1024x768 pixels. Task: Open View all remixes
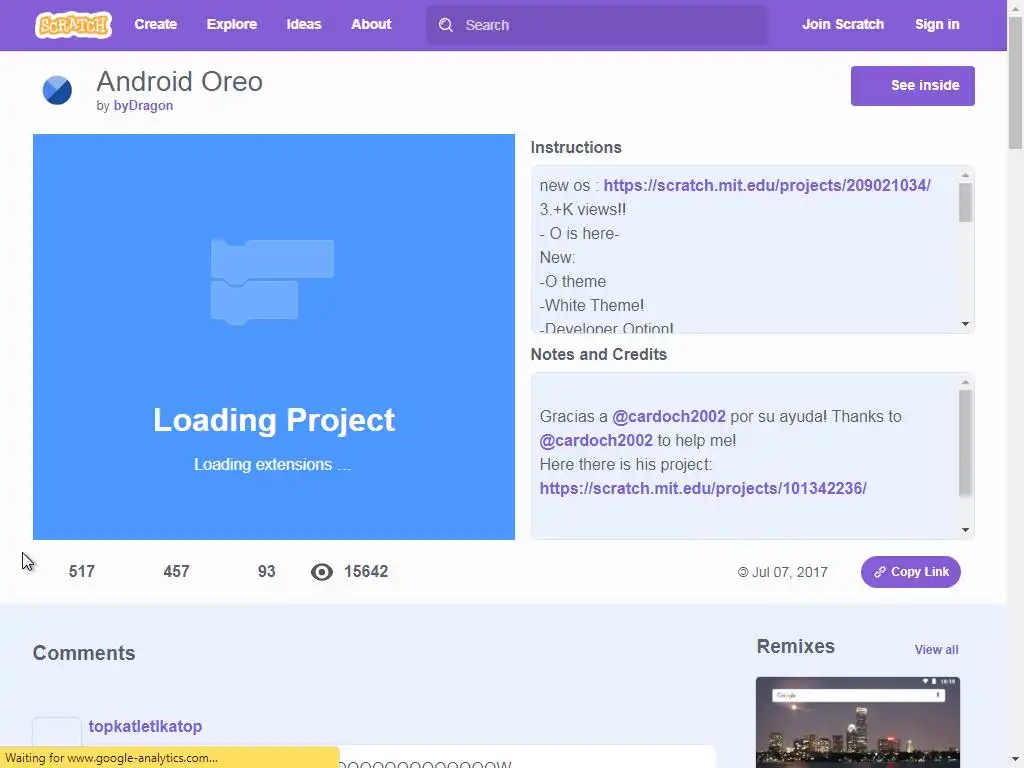pyautogui.click(x=936, y=650)
